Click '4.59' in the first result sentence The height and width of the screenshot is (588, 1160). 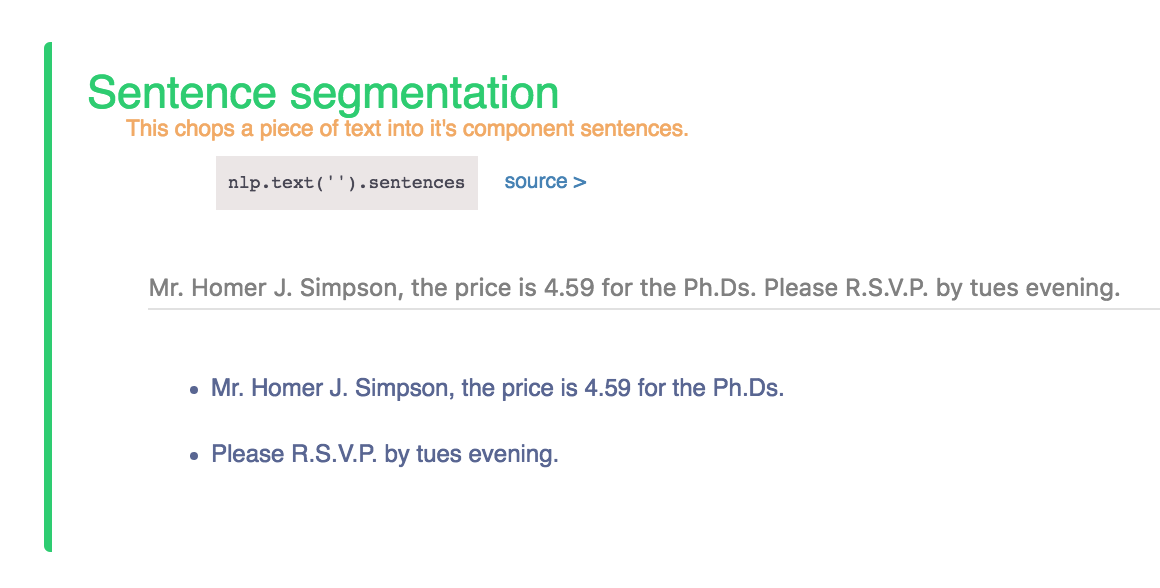coord(608,388)
